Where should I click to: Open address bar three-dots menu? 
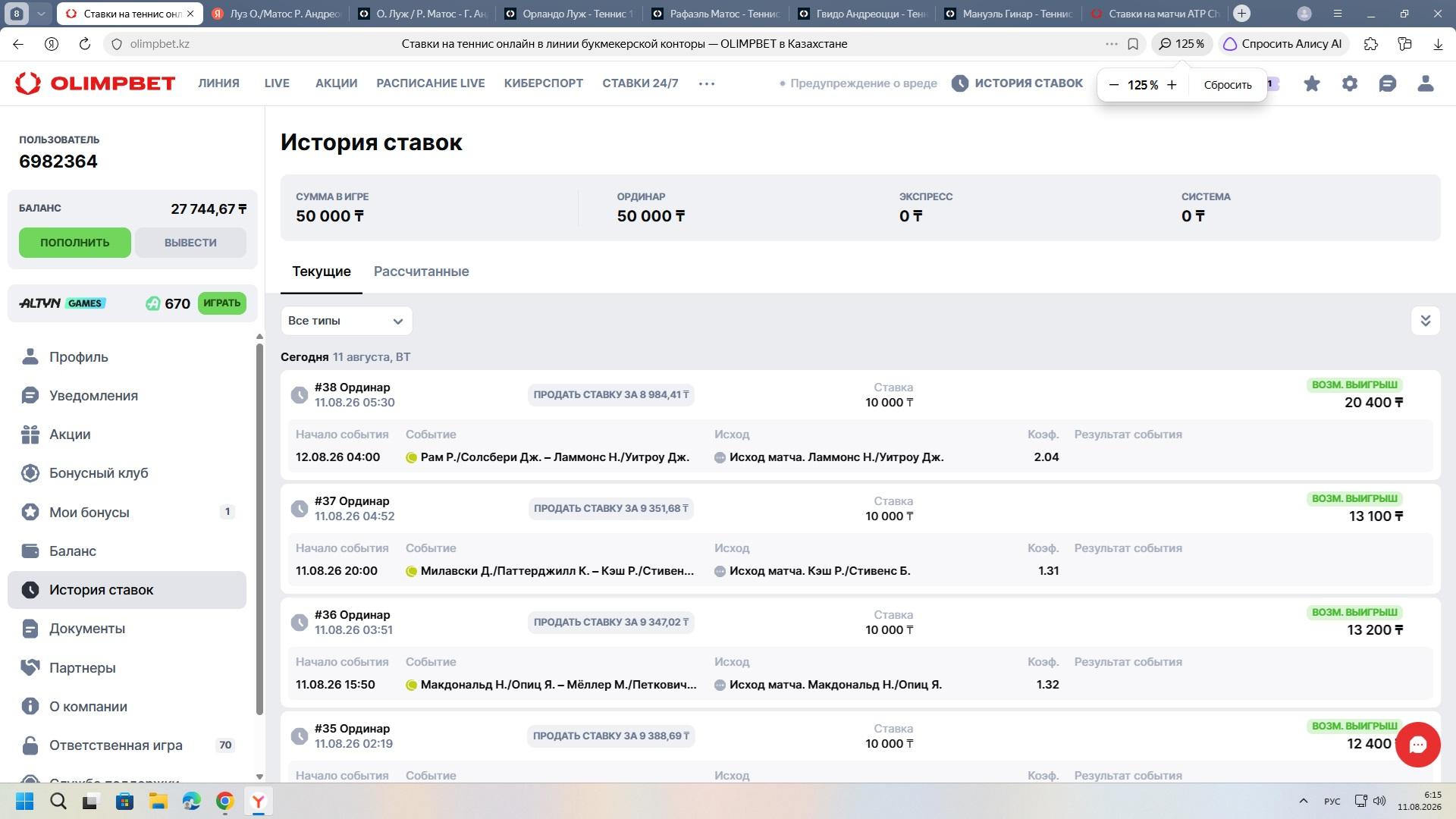click(1112, 44)
